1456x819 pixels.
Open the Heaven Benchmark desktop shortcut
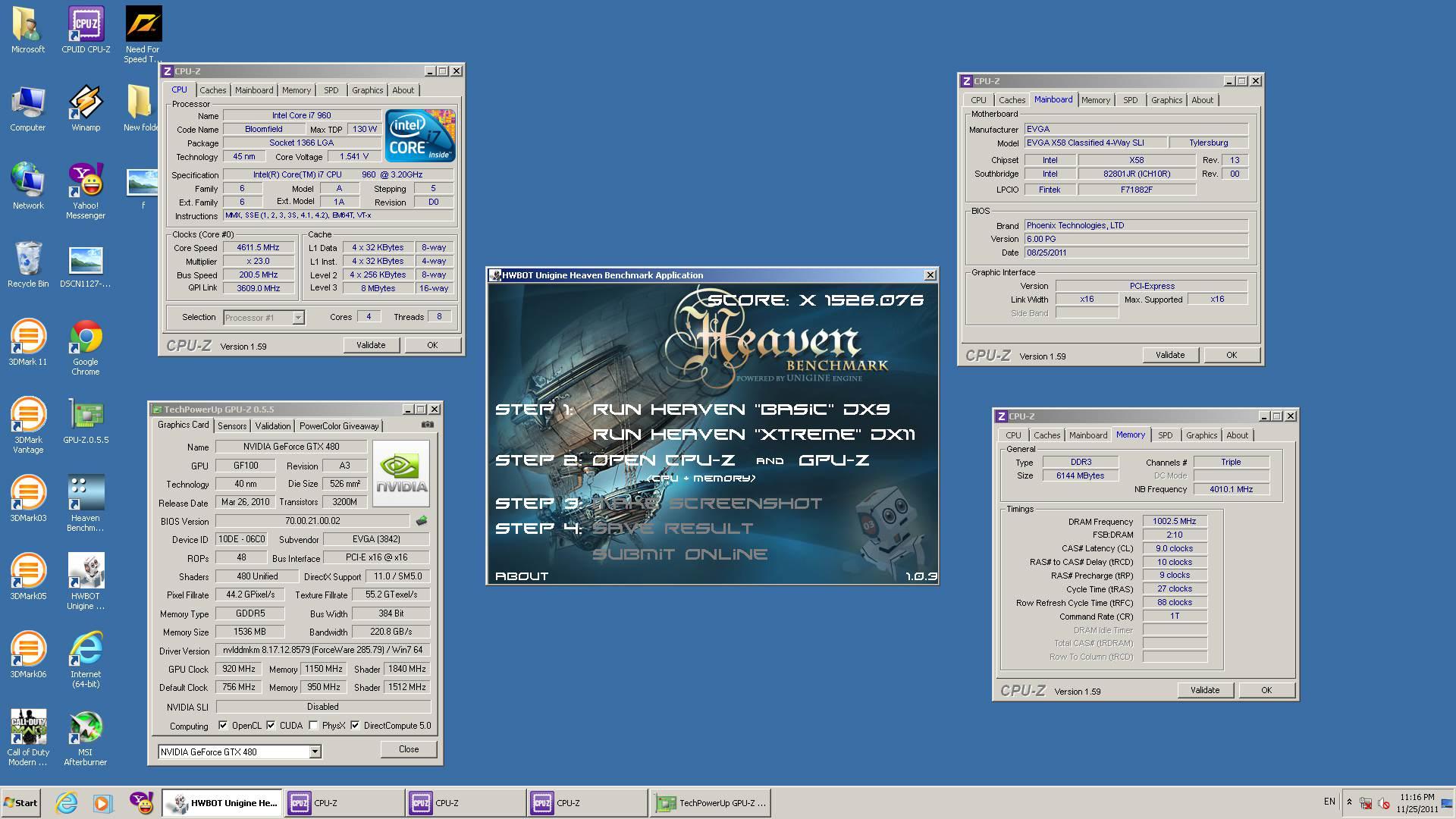[86, 504]
